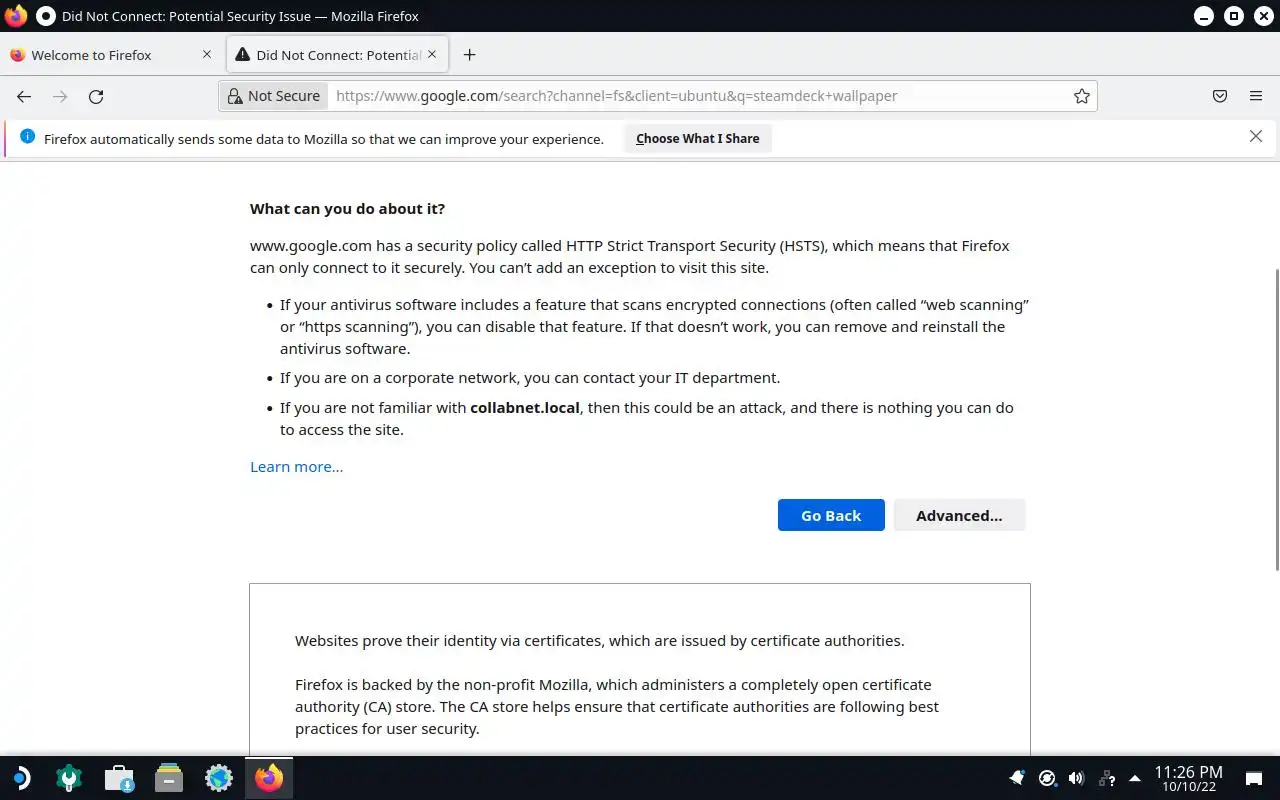The width and height of the screenshot is (1280, 800).
Task: Click the 11:26 PM clock
Action: click(x=1188, y=778)
